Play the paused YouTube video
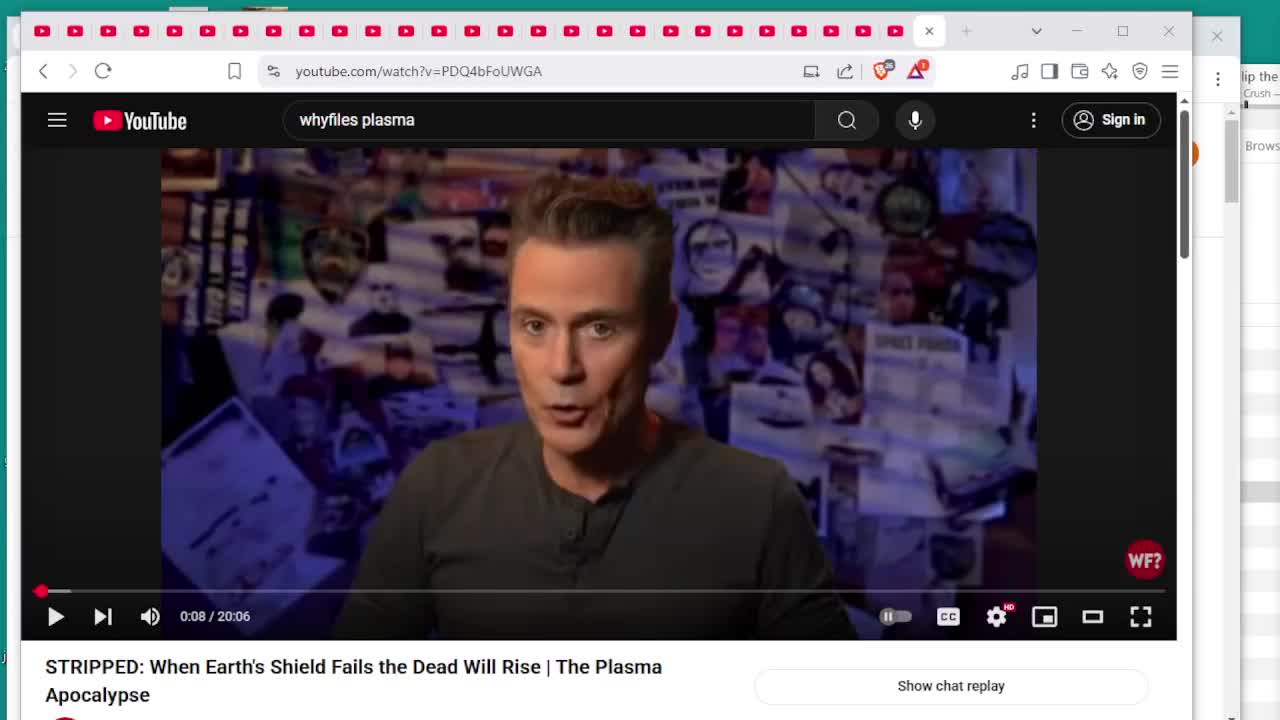Image resolution: width=1280 pixels, height=720 pixels. [56, 617]
